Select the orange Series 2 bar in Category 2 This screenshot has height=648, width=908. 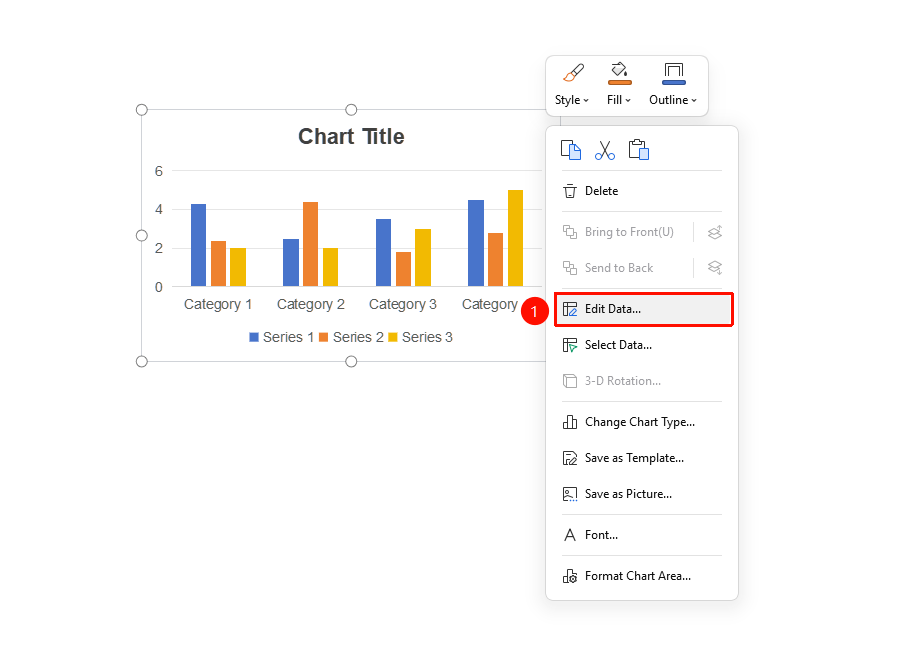coord(310,244)
